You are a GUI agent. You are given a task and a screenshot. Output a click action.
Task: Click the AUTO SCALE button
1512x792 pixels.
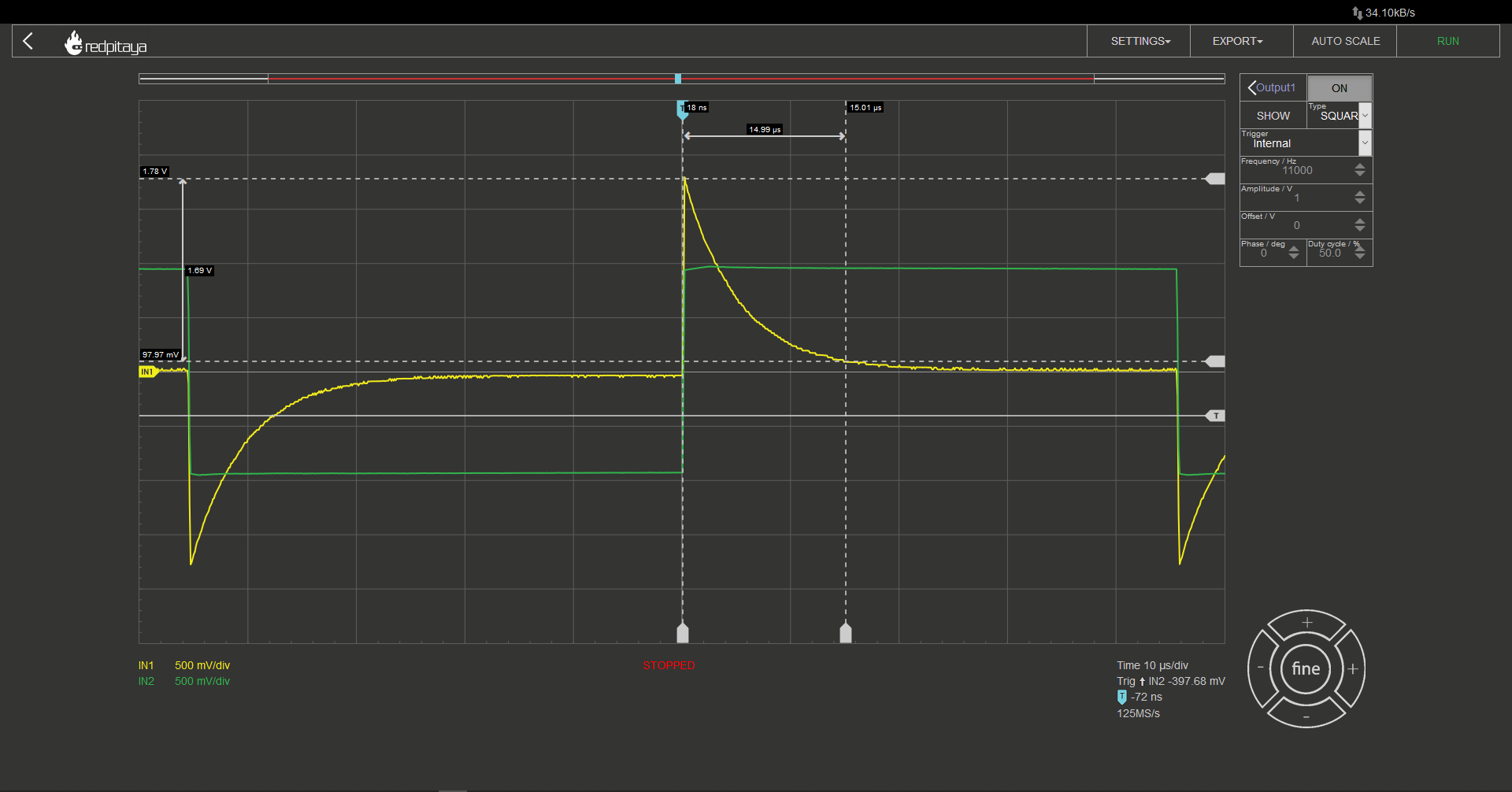coord(1345,41)
